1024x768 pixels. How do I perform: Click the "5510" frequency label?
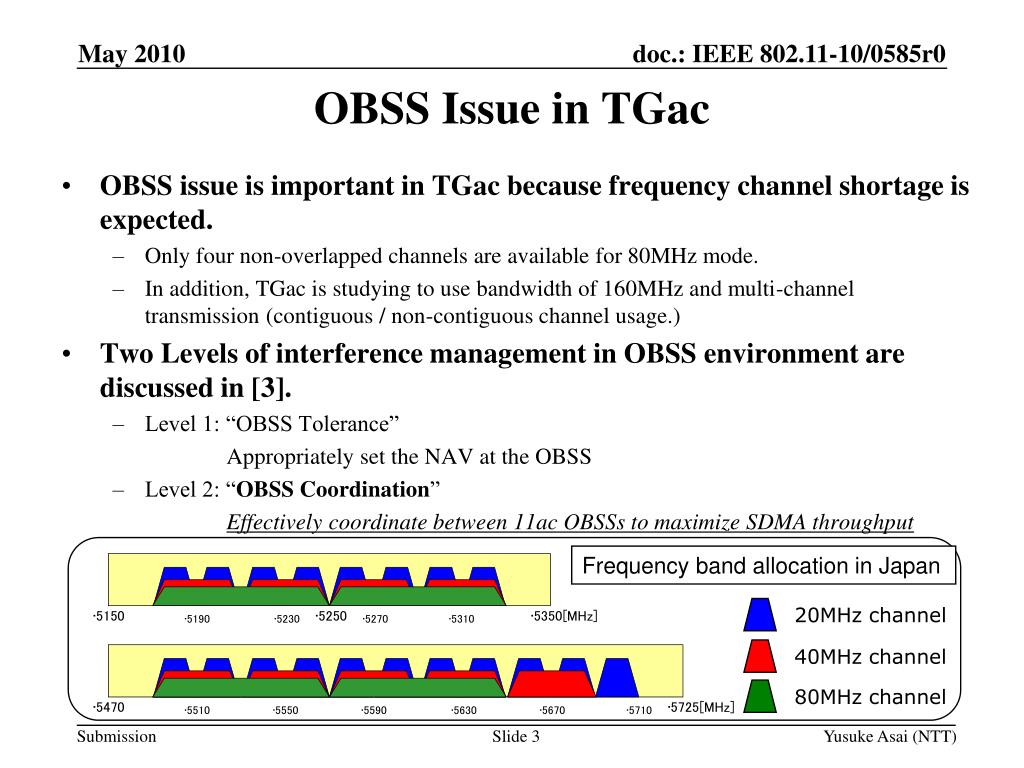coord(197,710)
